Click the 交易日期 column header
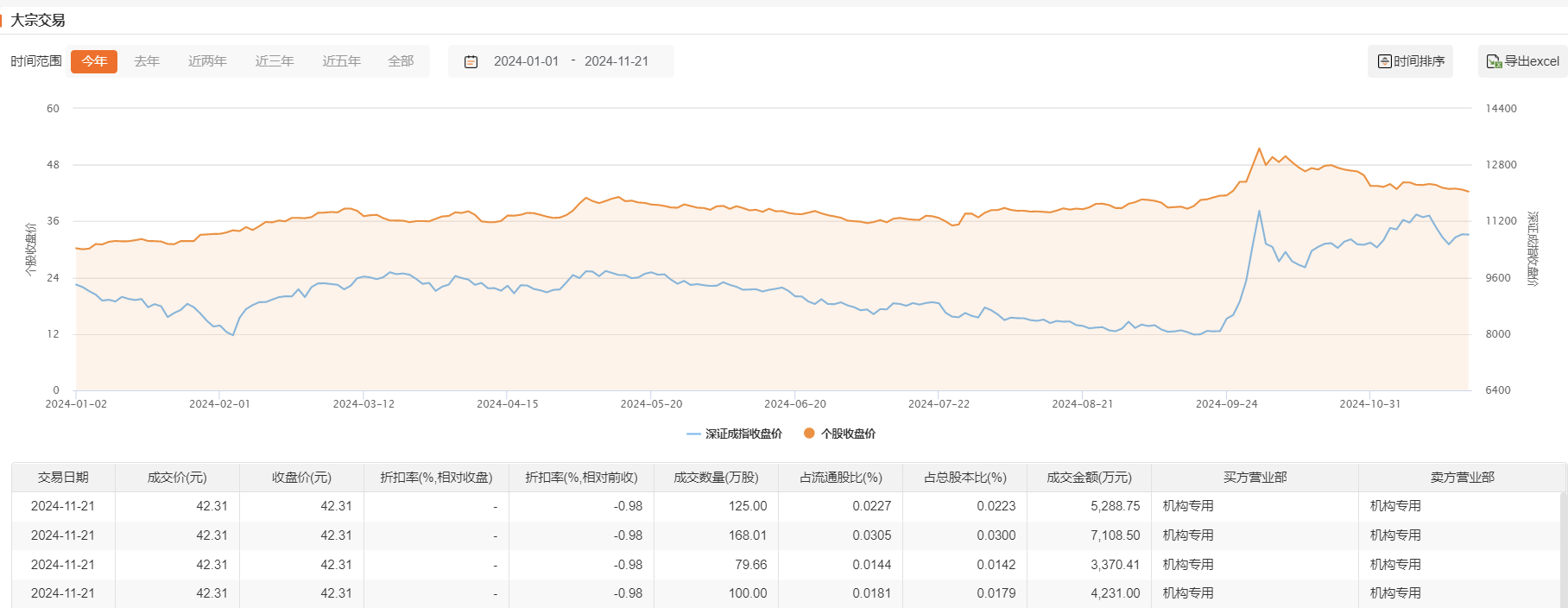Screen dimensions: 1568x608 click(63, 478)
